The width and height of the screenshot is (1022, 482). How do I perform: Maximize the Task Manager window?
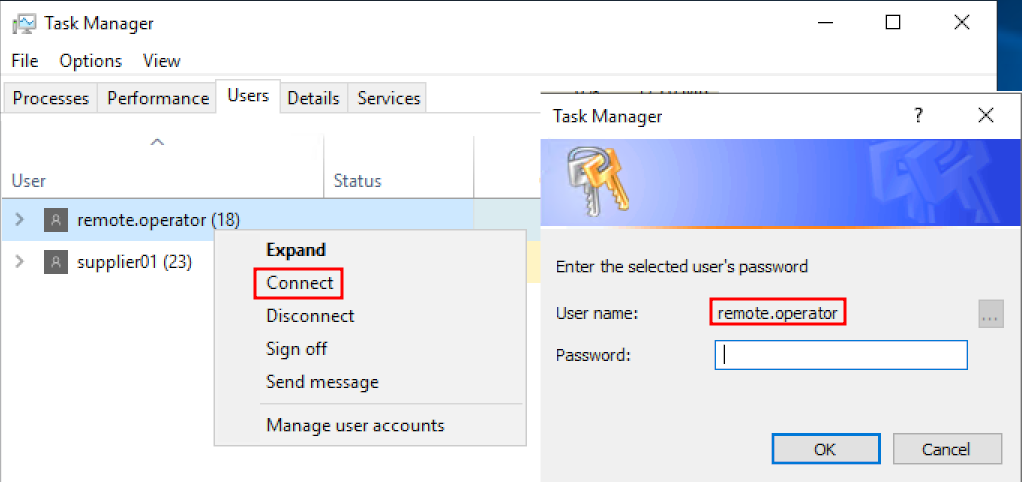[x=893, y=23]
